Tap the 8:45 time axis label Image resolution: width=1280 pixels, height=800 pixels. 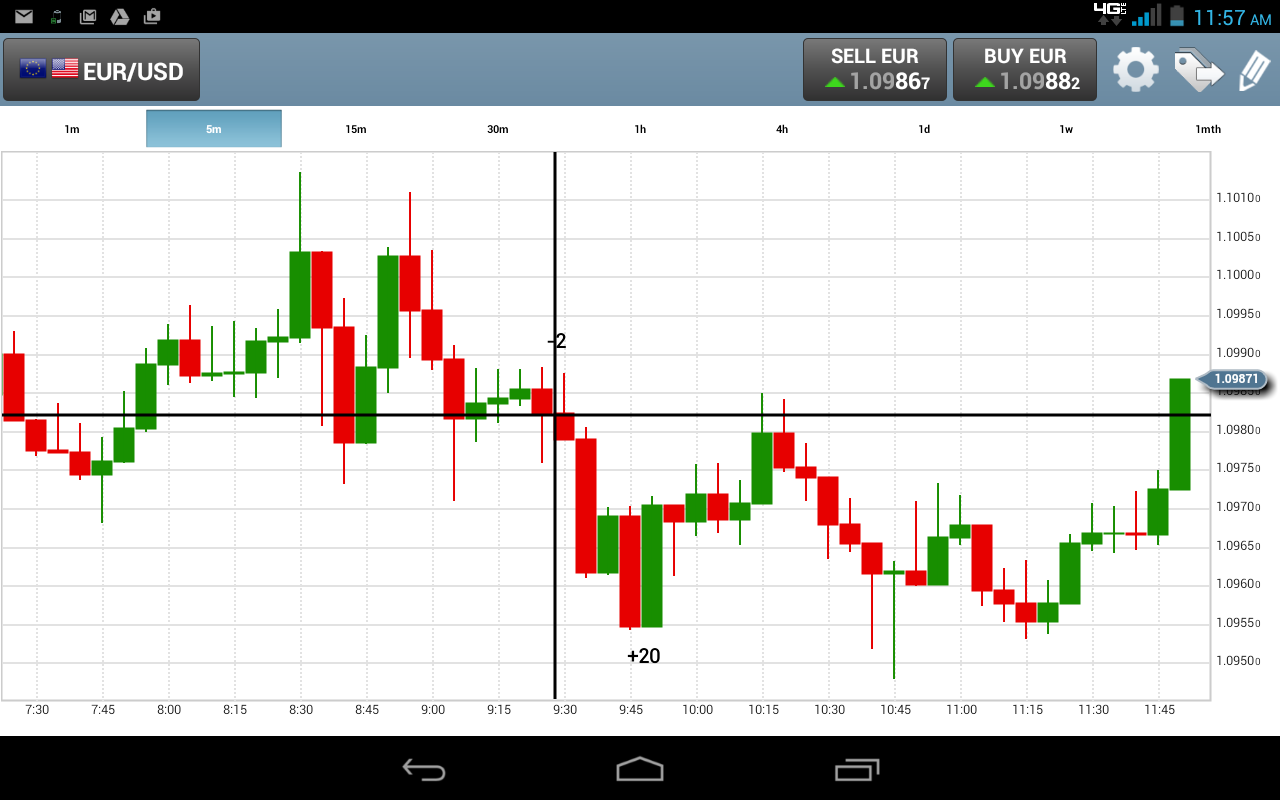click(367, 710)
